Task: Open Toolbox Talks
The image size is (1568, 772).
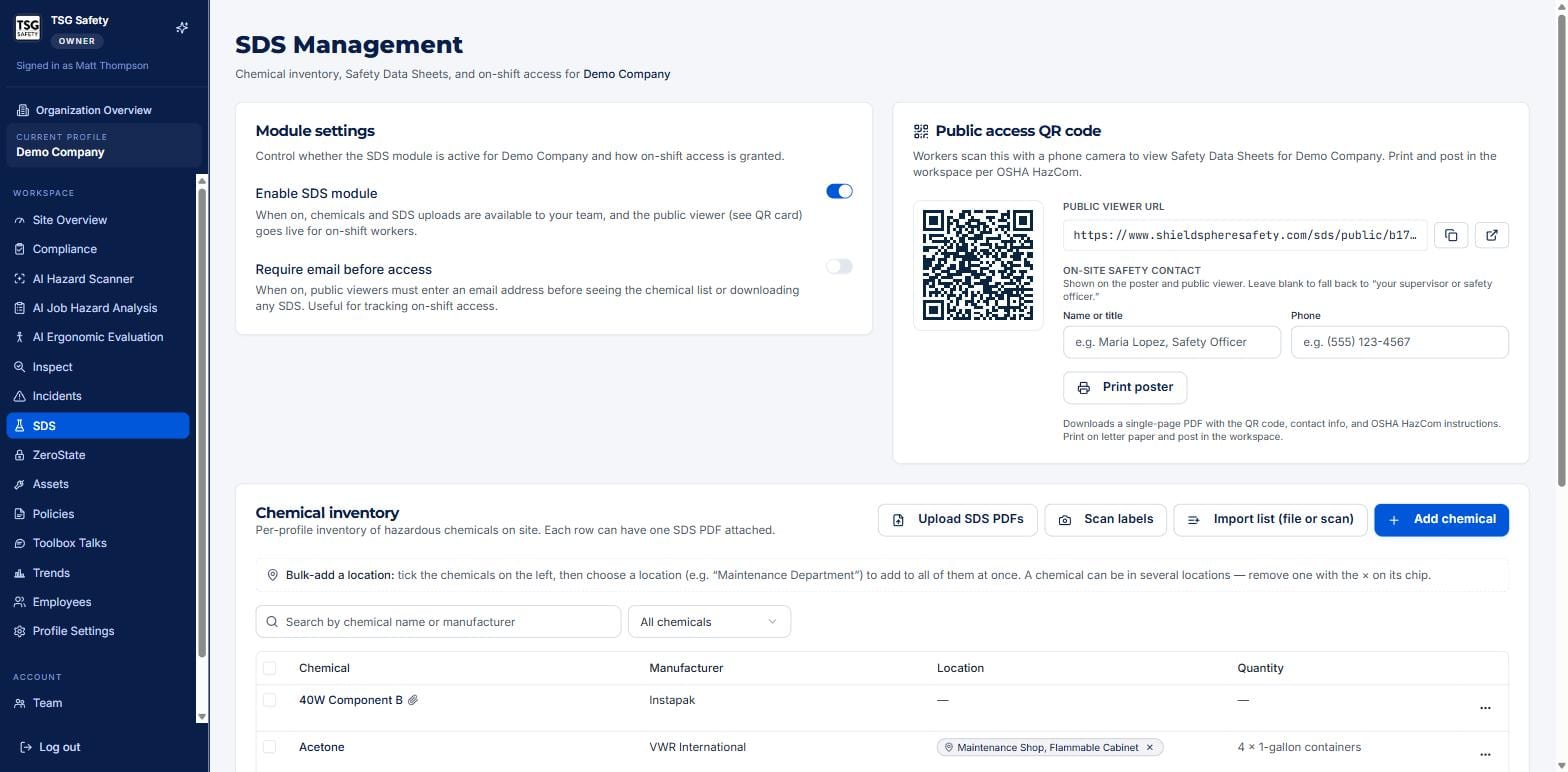Action: [98, 543]
